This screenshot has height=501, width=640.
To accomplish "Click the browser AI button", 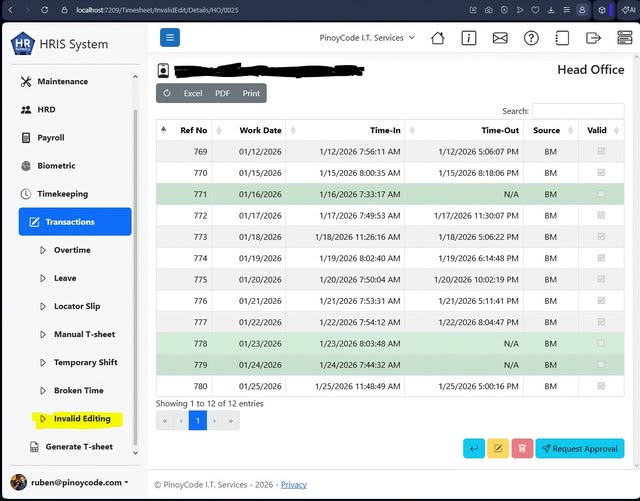I will click(629, 10).
